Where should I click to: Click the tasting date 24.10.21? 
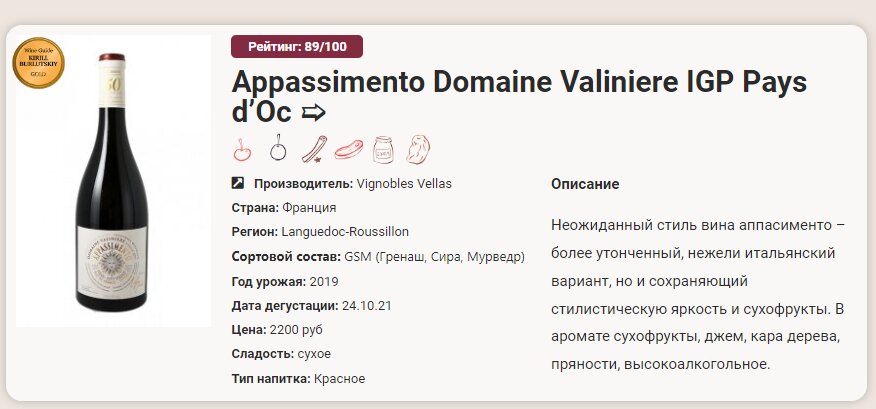[367, 306]
